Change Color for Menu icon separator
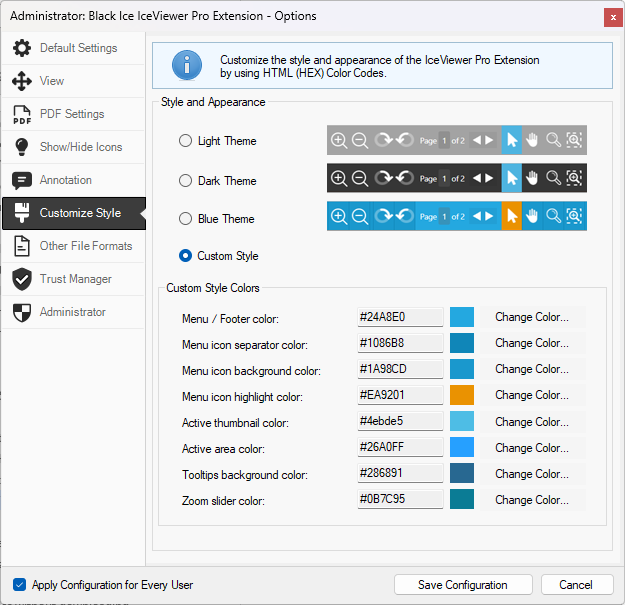 [x=532, y=343]
